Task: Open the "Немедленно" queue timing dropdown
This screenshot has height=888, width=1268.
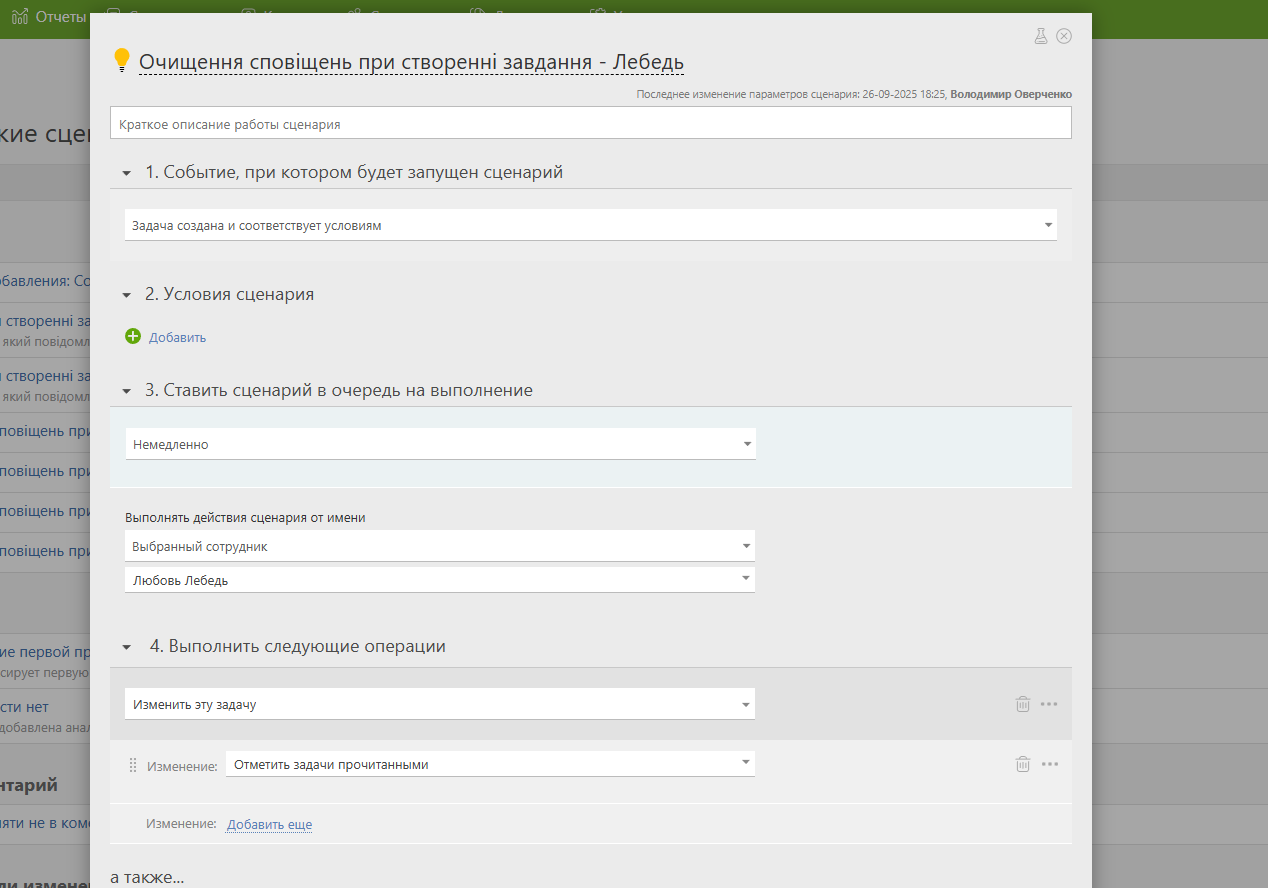Action: click(x=440, y=444)
